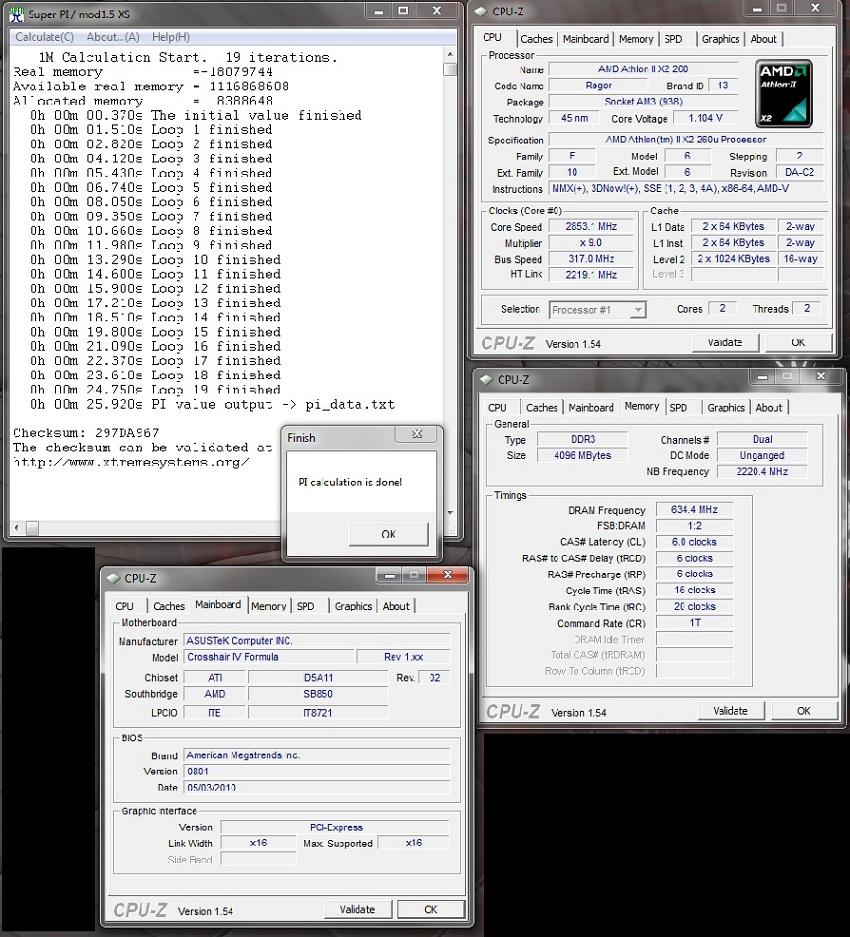Minimize the Super PI window
The height and width of the screenshot is (937, 850).
click(x=378, y=11)
